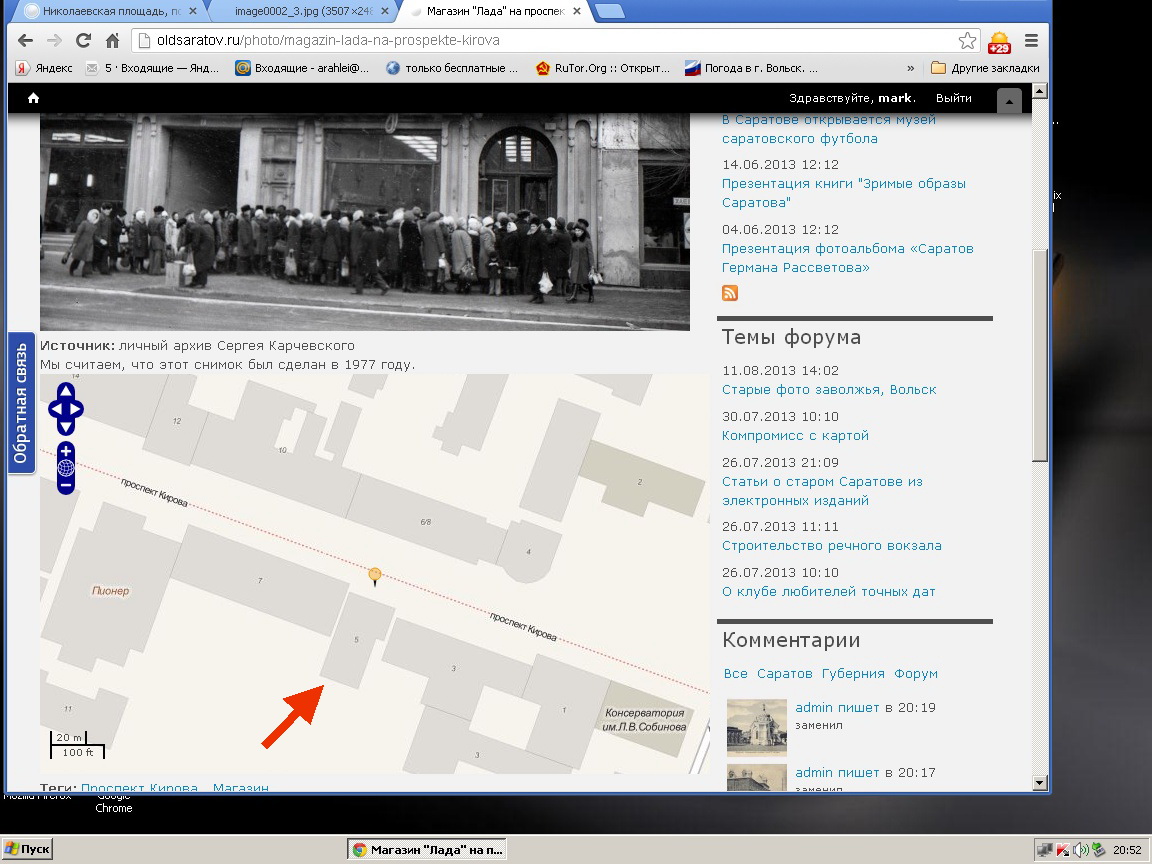Click the map zoom in plus button
Image resolution: width=1152 pixels, height=864 pixels.
tap(66, 451)
